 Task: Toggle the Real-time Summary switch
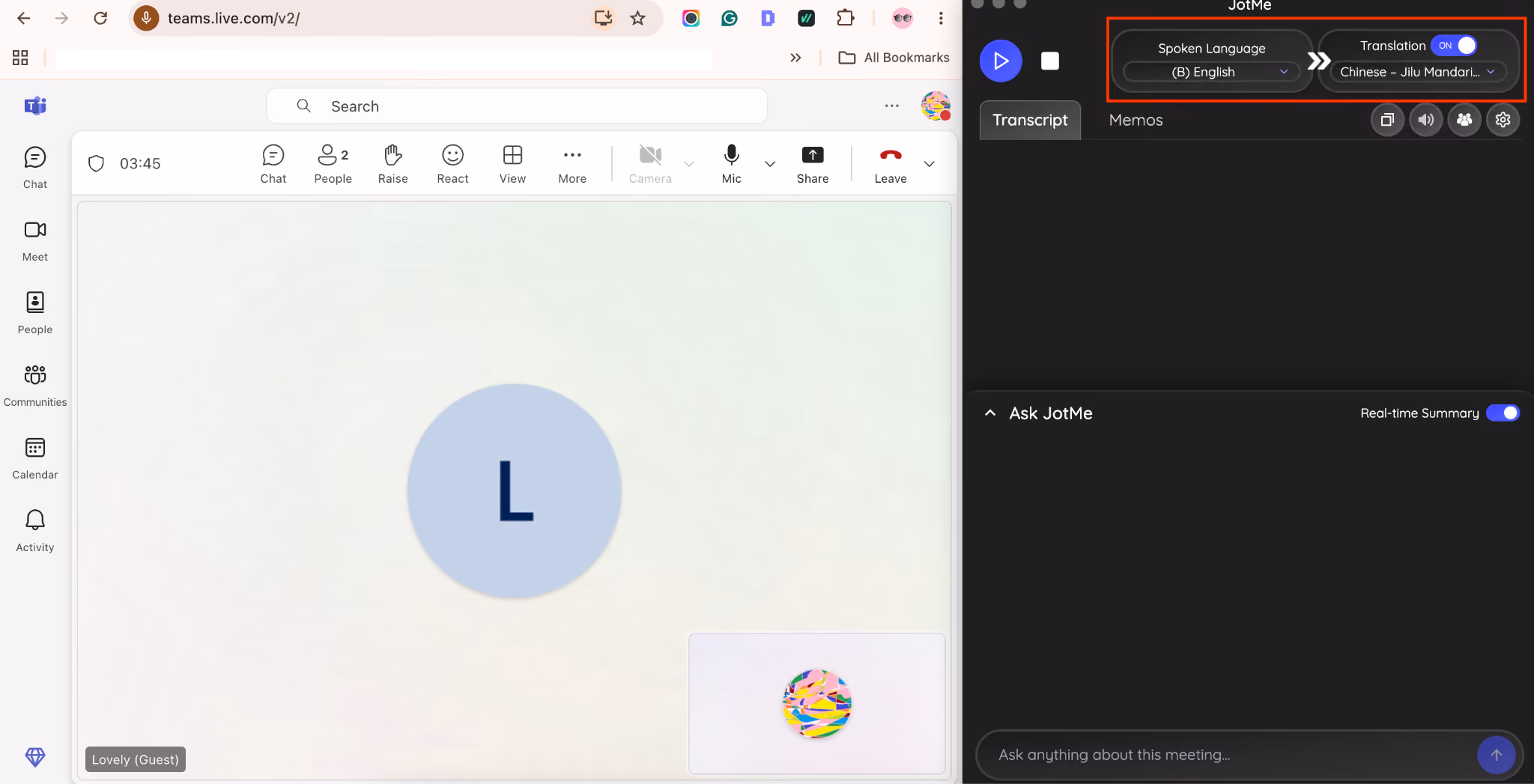click(x=1503, y=413)
